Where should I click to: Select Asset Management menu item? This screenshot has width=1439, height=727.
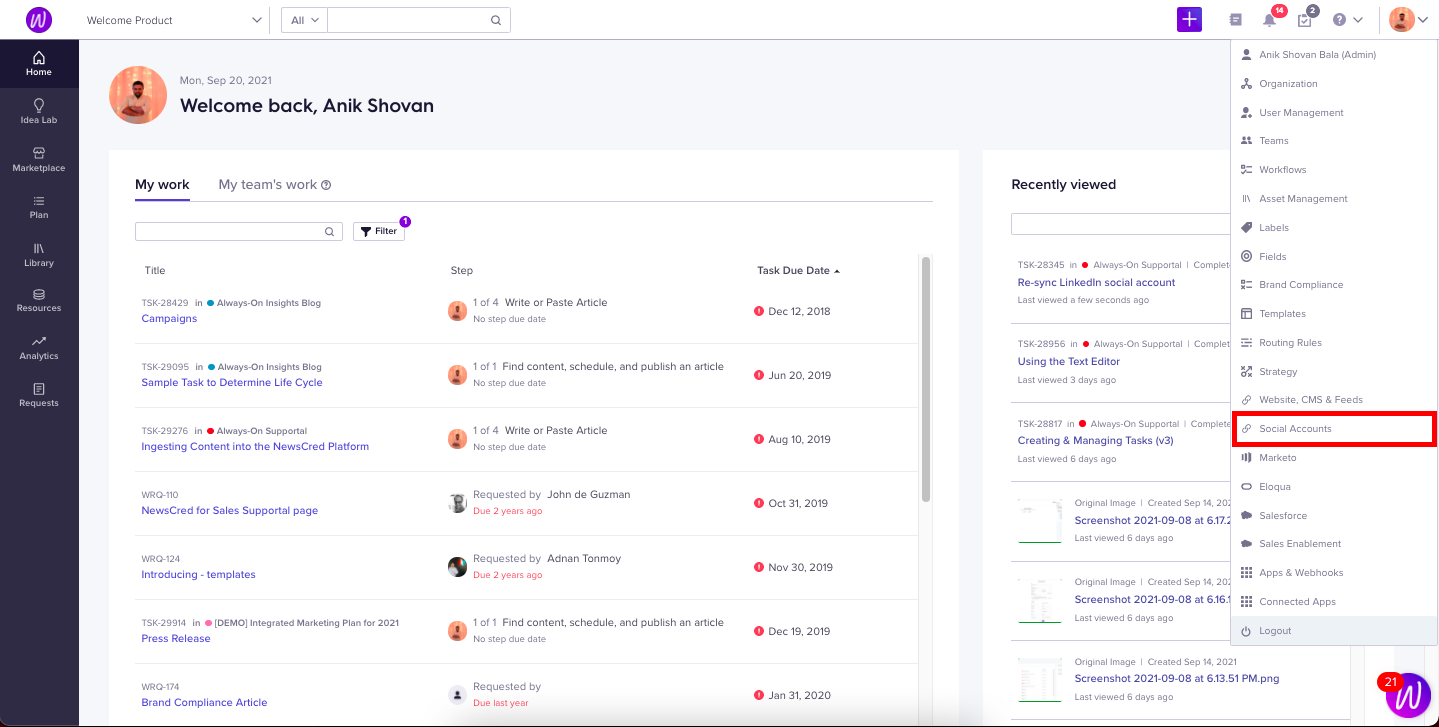(x=1334, y=199)
